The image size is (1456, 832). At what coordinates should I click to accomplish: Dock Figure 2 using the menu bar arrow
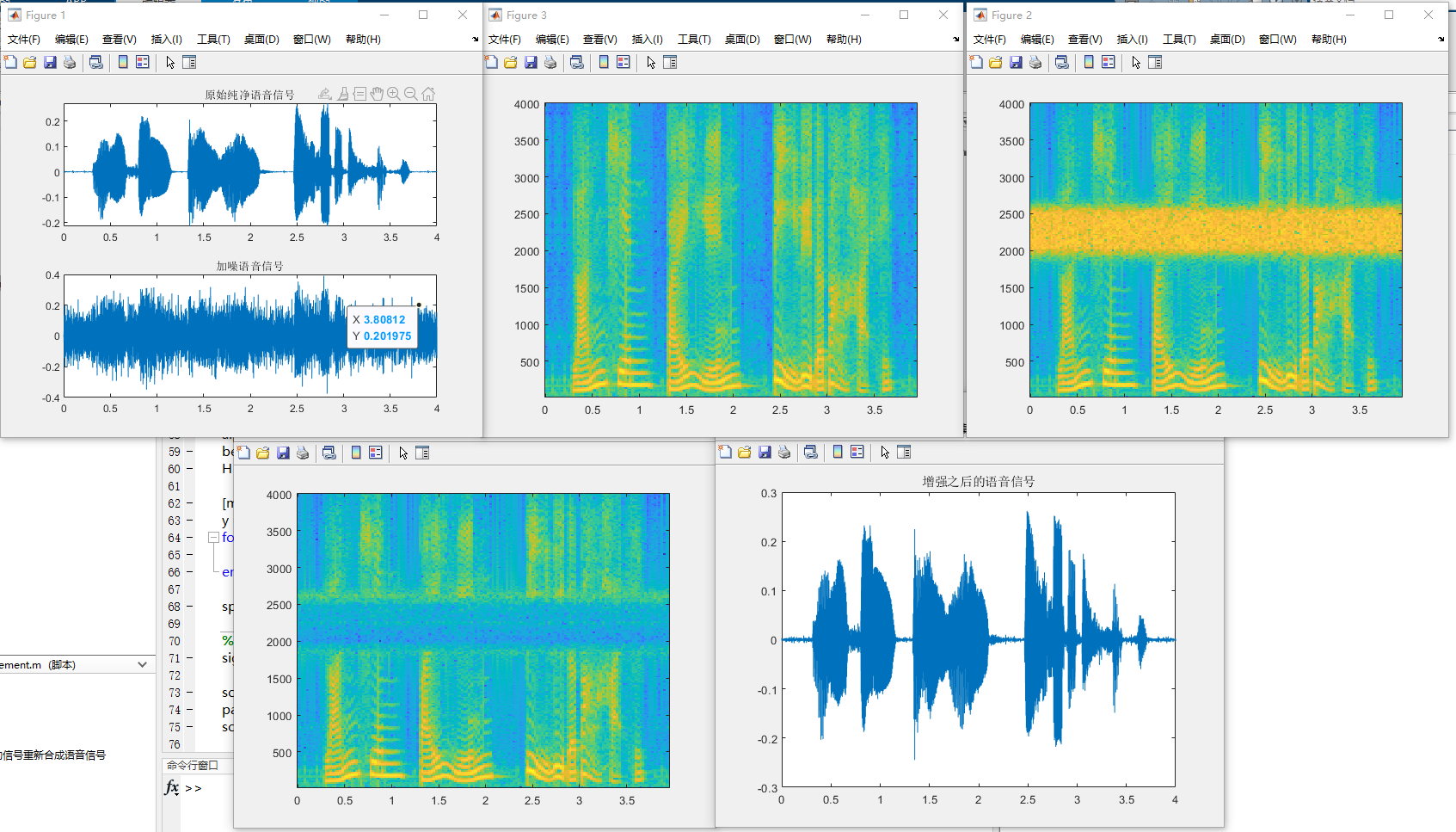(x=1441, y=40)
